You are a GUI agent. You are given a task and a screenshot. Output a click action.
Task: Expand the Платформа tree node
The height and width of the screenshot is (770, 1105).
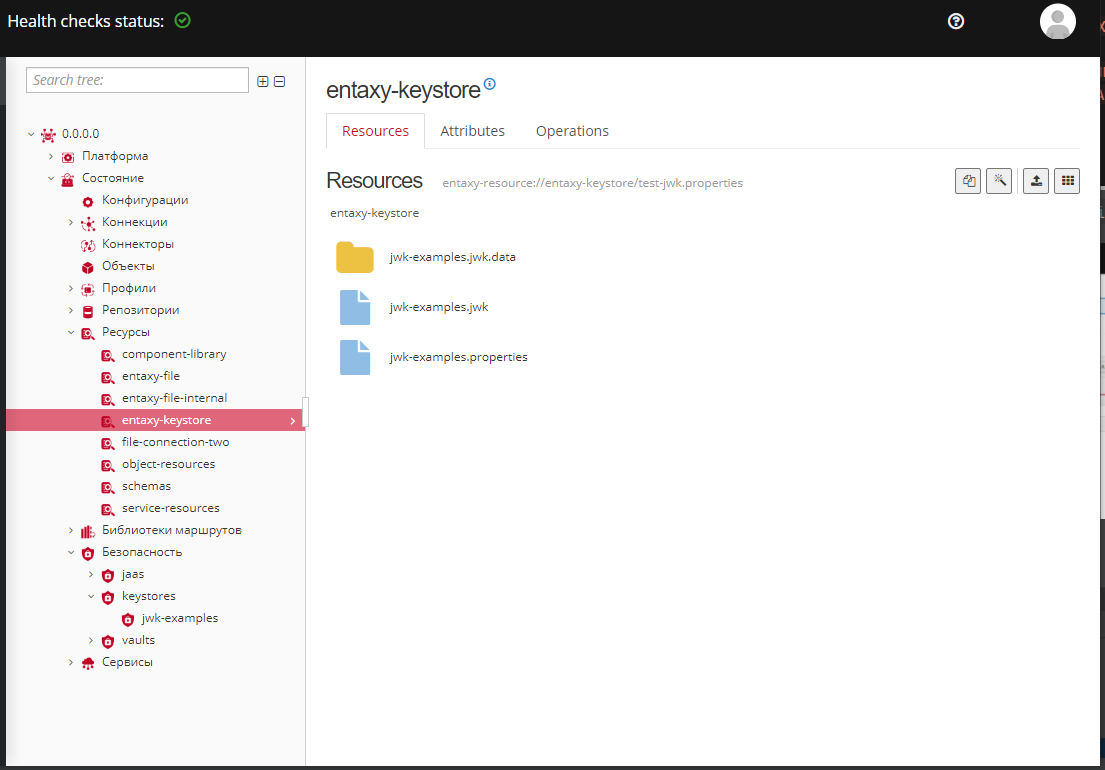coord(51,157)
